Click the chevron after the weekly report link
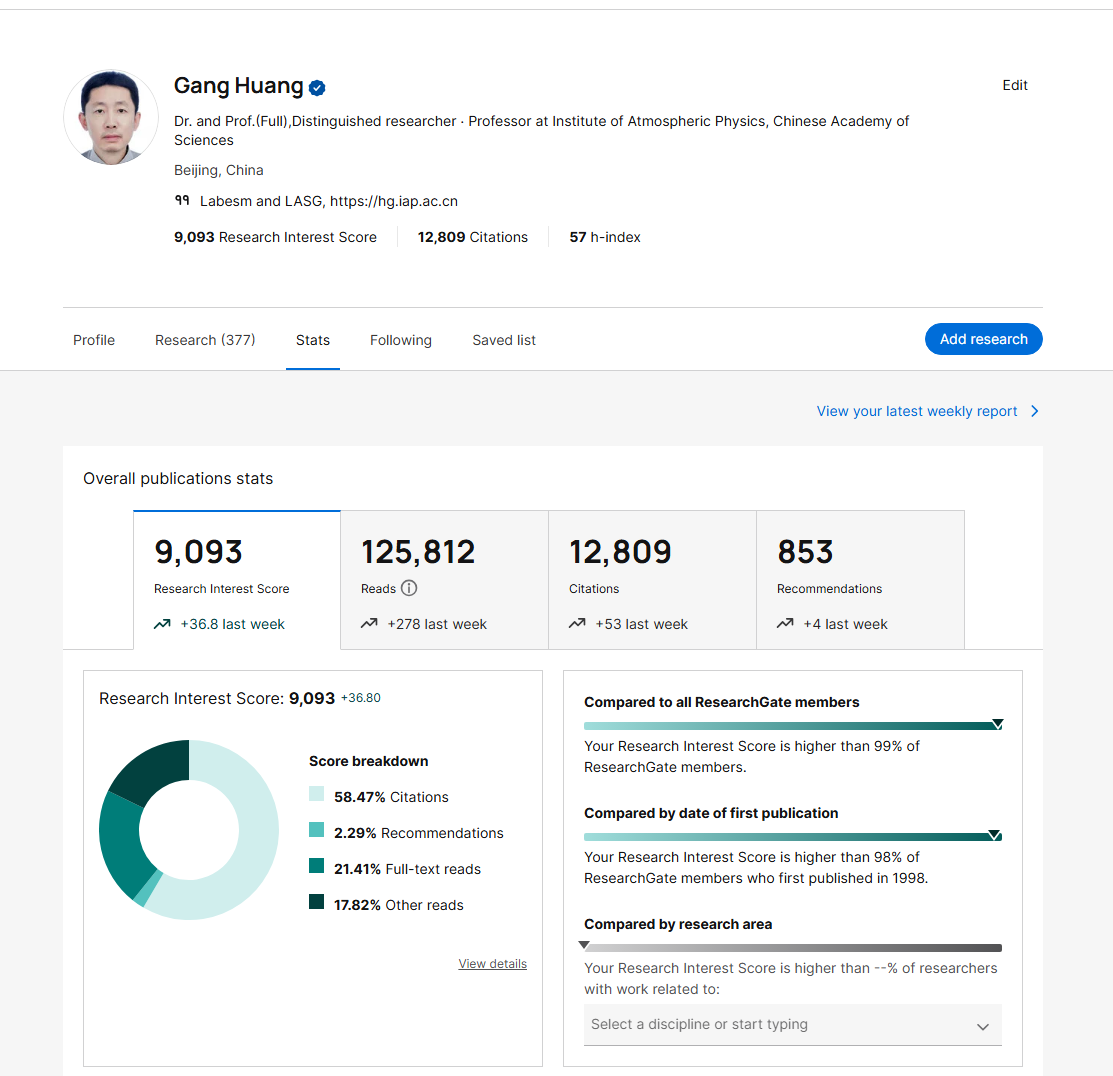The width and height of the screenshot is (1113, 1076). 1034,411
